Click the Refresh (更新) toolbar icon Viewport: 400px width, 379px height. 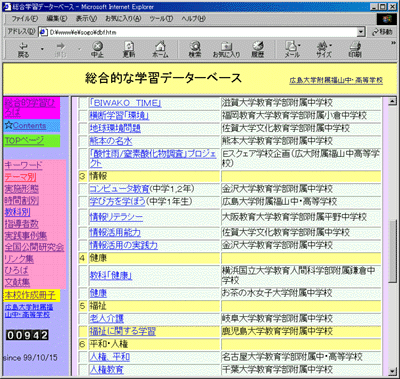pos(129,50)
